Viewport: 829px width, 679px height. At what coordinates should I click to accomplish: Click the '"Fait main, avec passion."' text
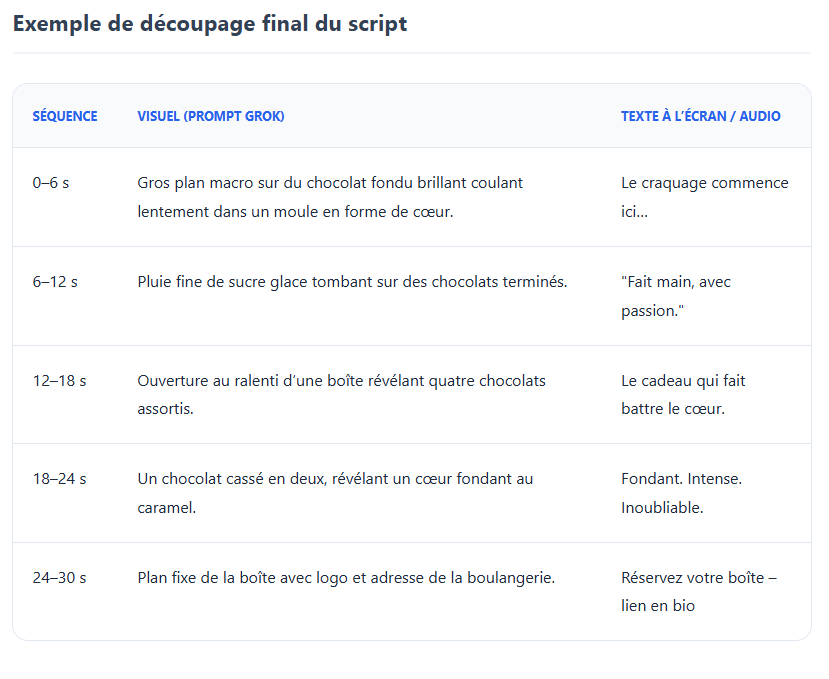point(676,296)
